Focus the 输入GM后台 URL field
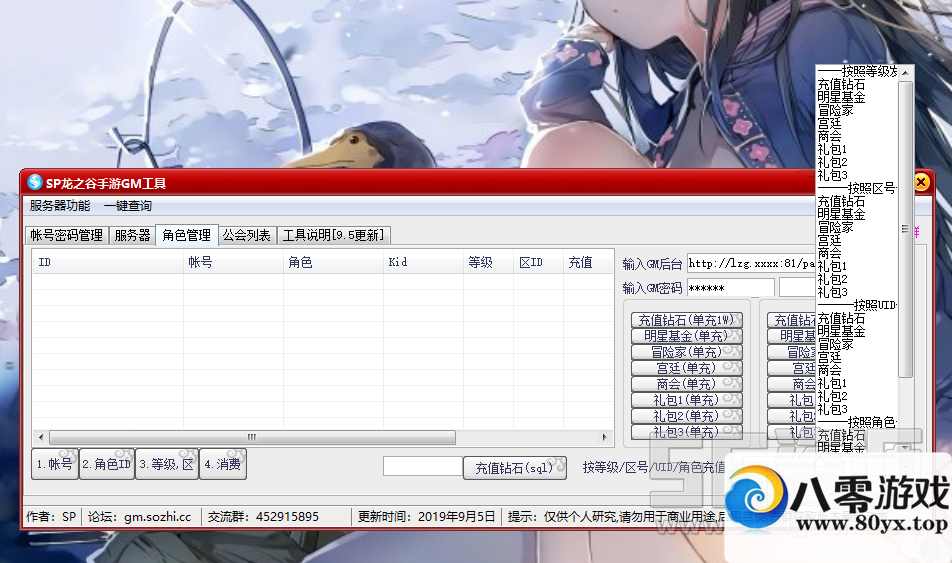Image resolution: width=952 pixels, height=563 pixels. [751, 264]
